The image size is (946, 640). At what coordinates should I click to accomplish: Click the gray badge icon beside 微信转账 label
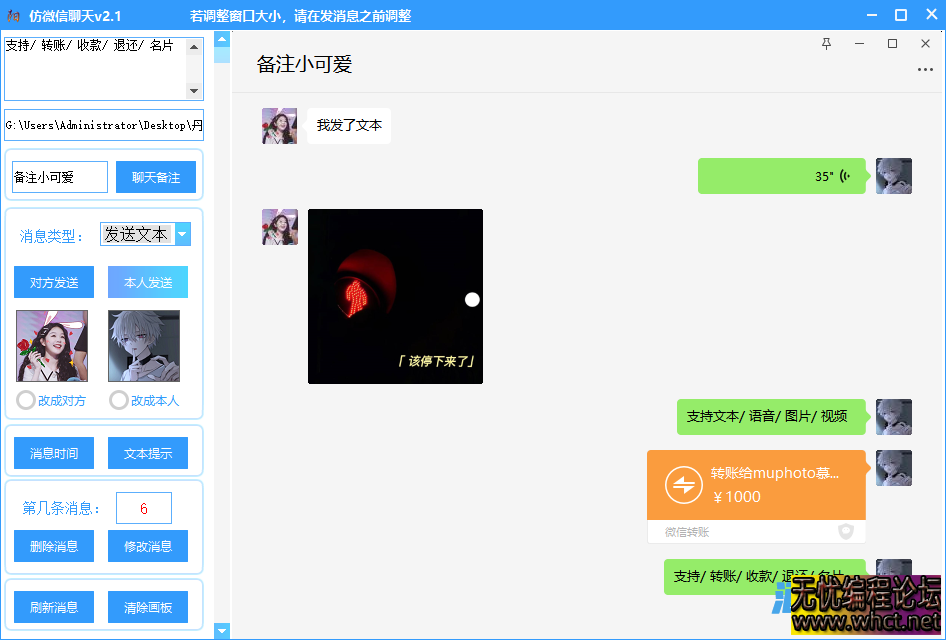point(846,531)
